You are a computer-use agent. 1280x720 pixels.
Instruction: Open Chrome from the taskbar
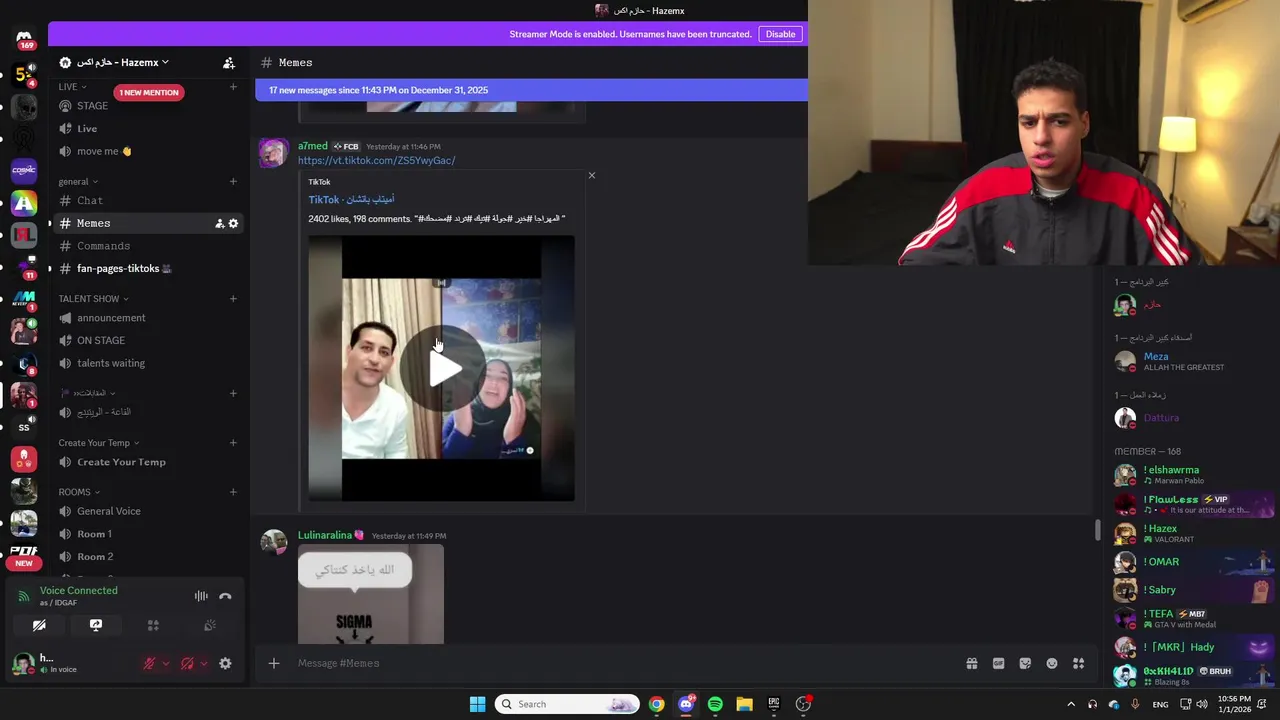[656, 704]
